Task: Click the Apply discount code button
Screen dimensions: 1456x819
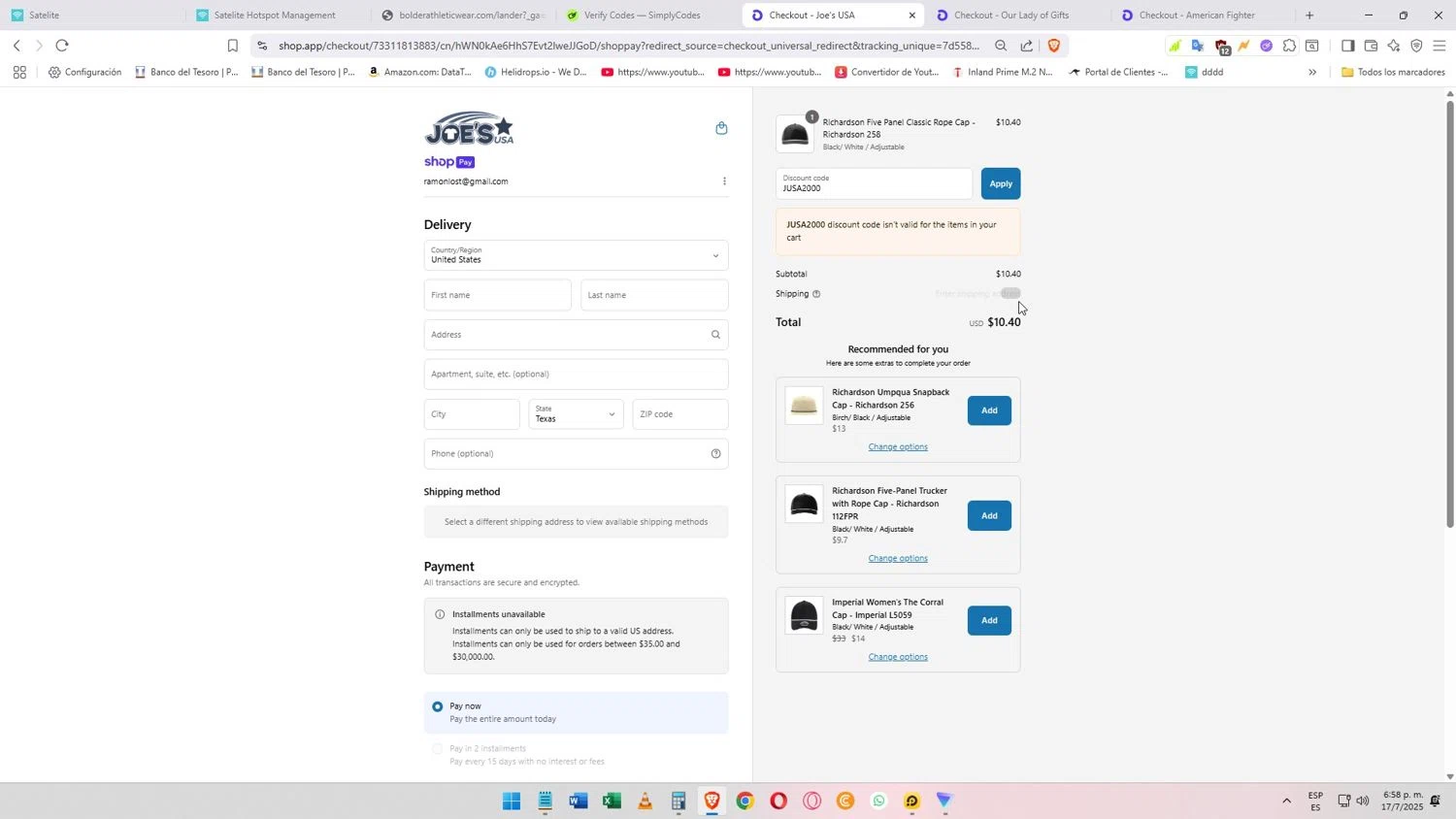Action: (1001, 183)
